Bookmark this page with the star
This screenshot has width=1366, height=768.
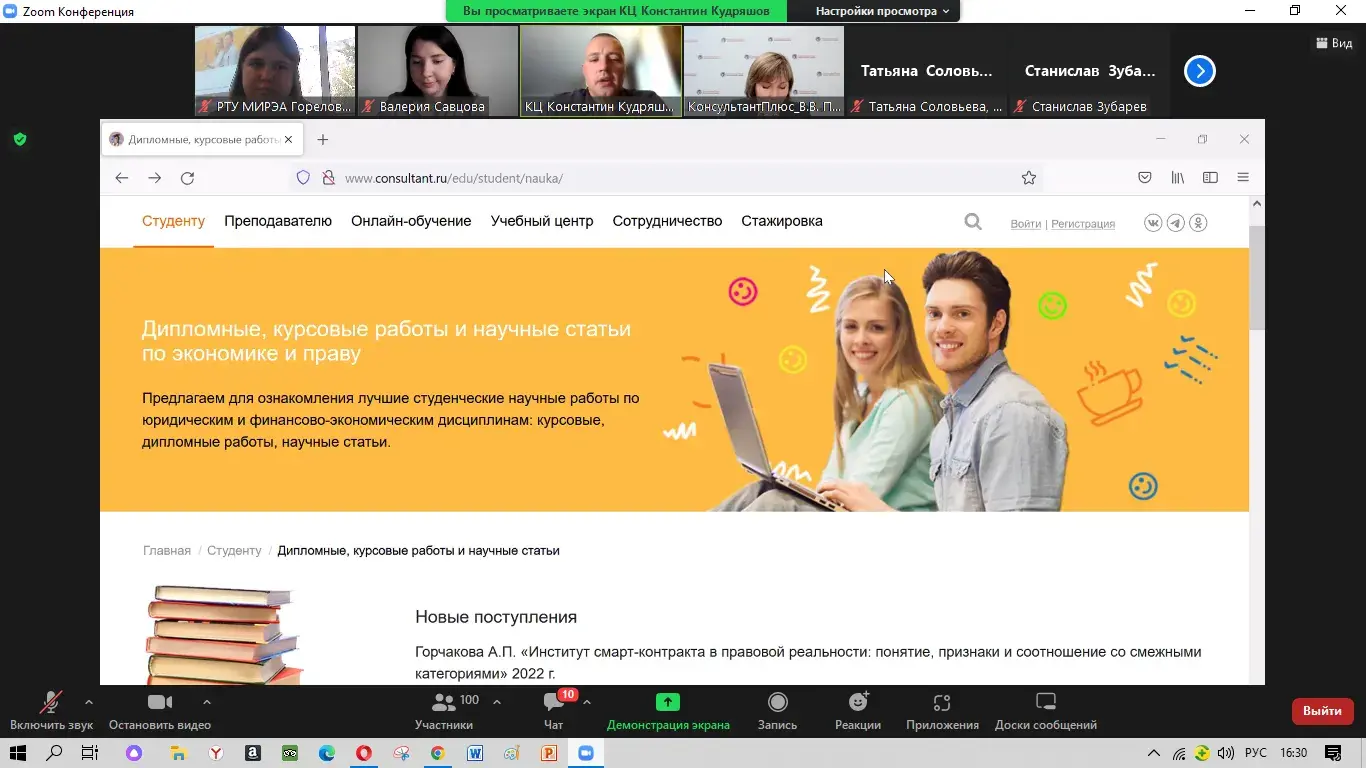1029,178
